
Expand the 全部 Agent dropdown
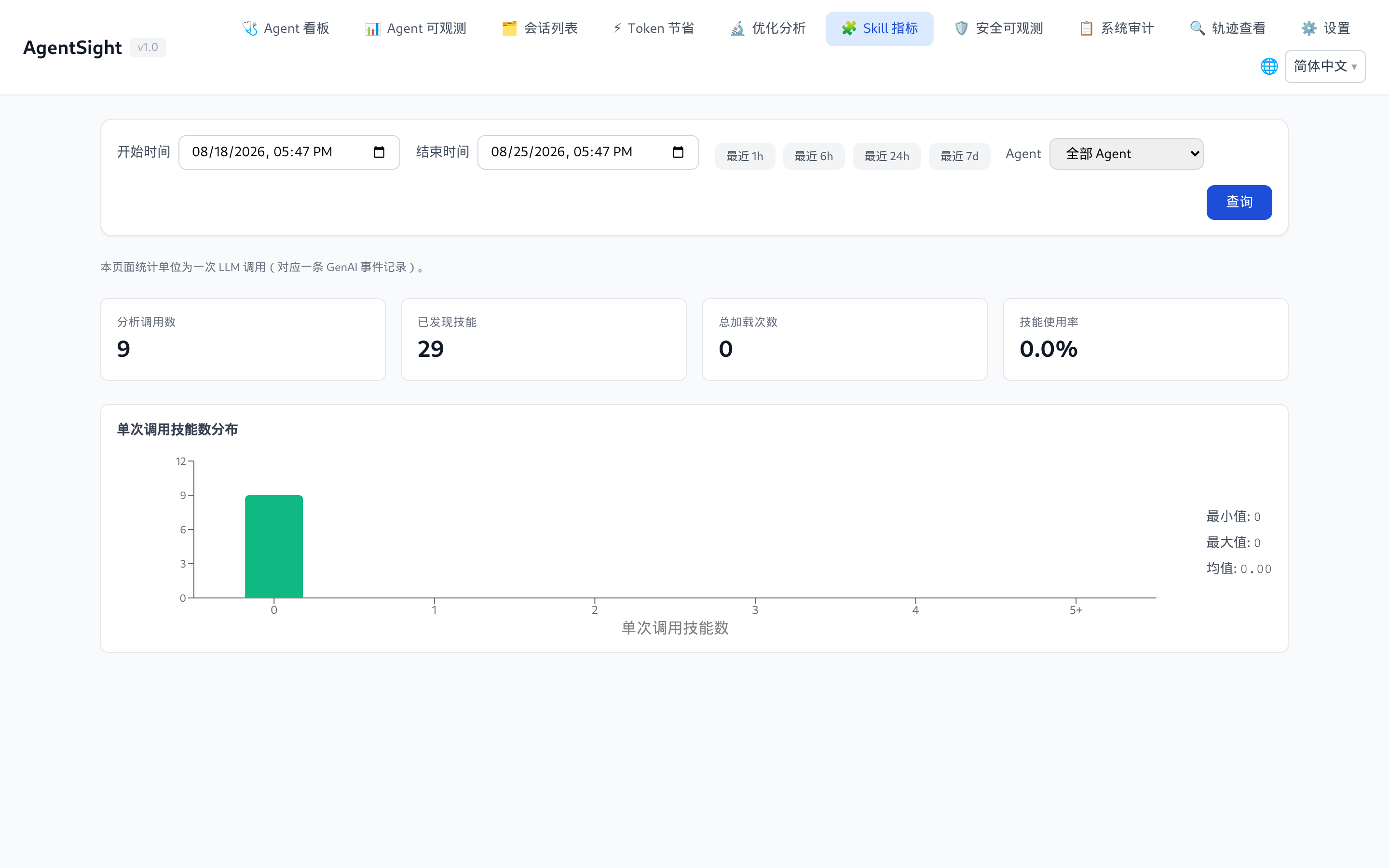click(x=1126, y=154)
